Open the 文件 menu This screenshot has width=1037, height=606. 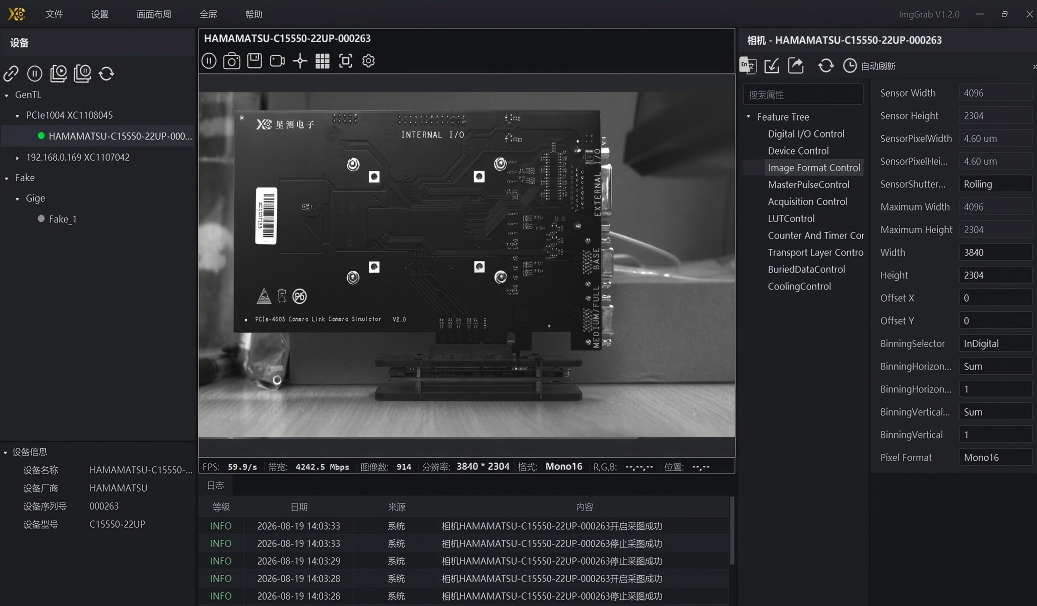[x=54, y=14]
